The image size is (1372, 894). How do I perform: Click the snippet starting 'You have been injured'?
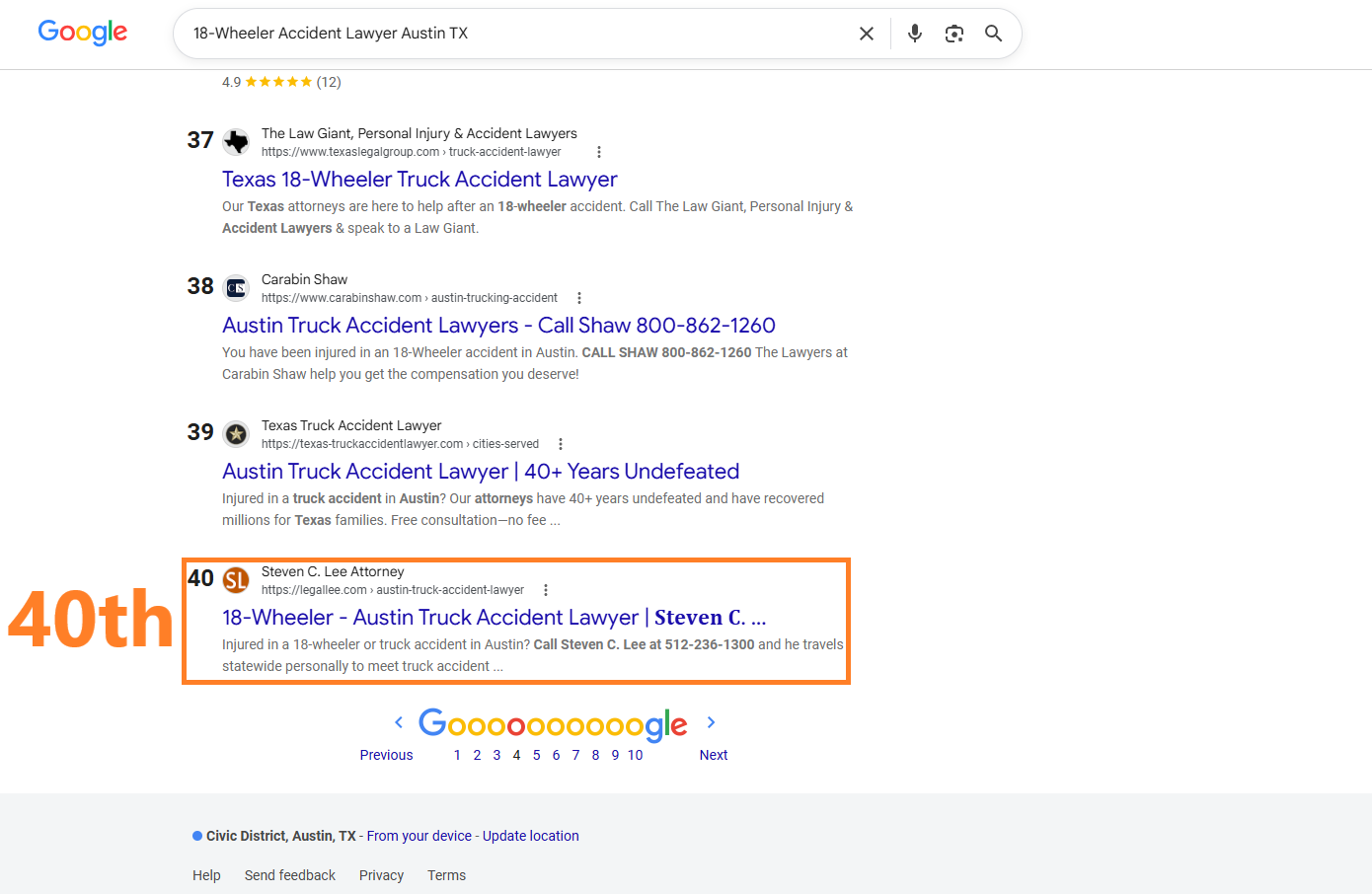[x=535, y=363]
